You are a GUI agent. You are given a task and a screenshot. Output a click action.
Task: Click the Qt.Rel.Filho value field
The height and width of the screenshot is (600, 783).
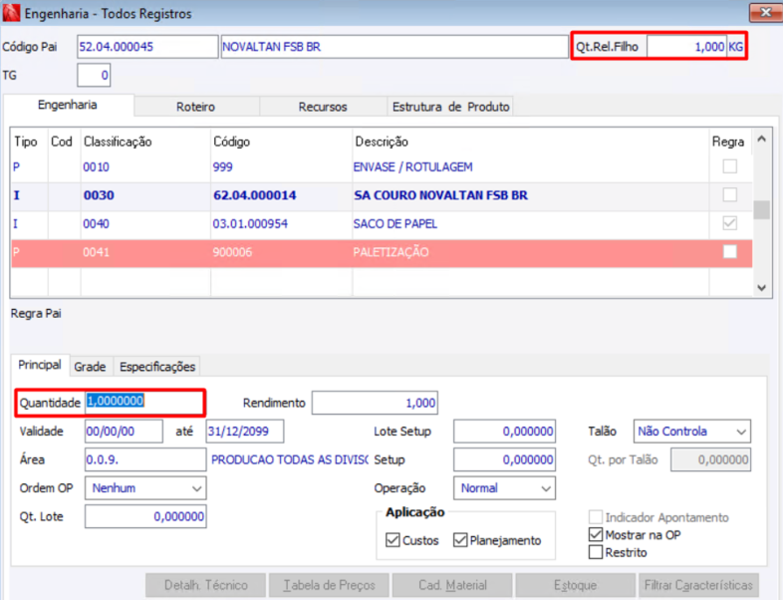click(x=687, y=47)
